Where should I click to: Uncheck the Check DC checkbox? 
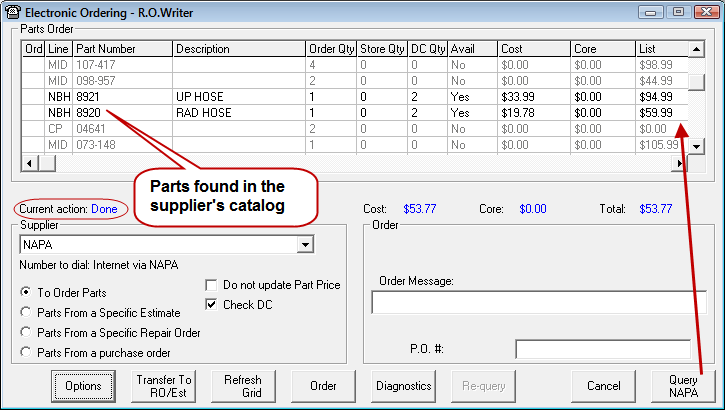[x=211, y=305]
